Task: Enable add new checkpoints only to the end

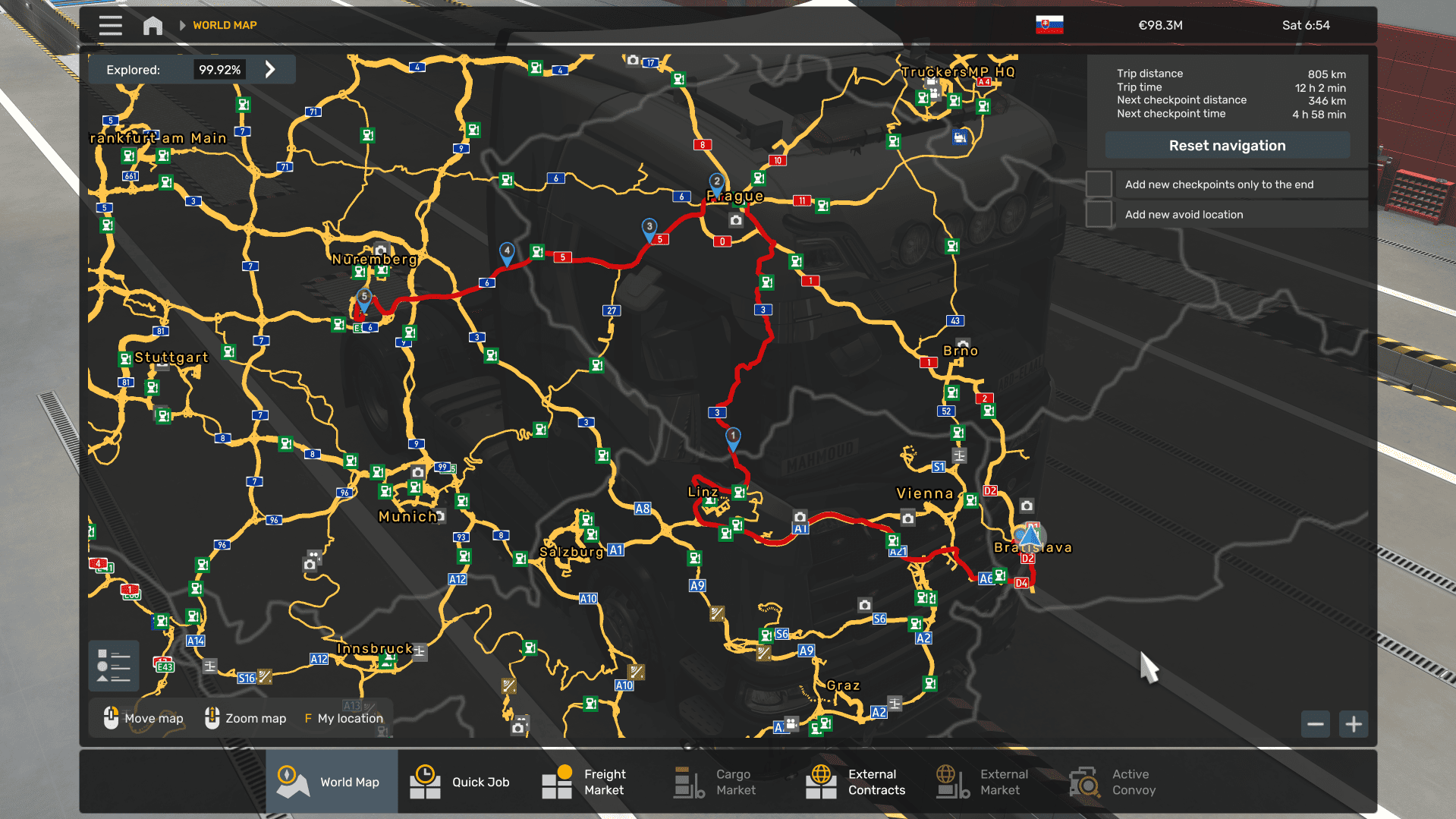Action: point(1099,184)
